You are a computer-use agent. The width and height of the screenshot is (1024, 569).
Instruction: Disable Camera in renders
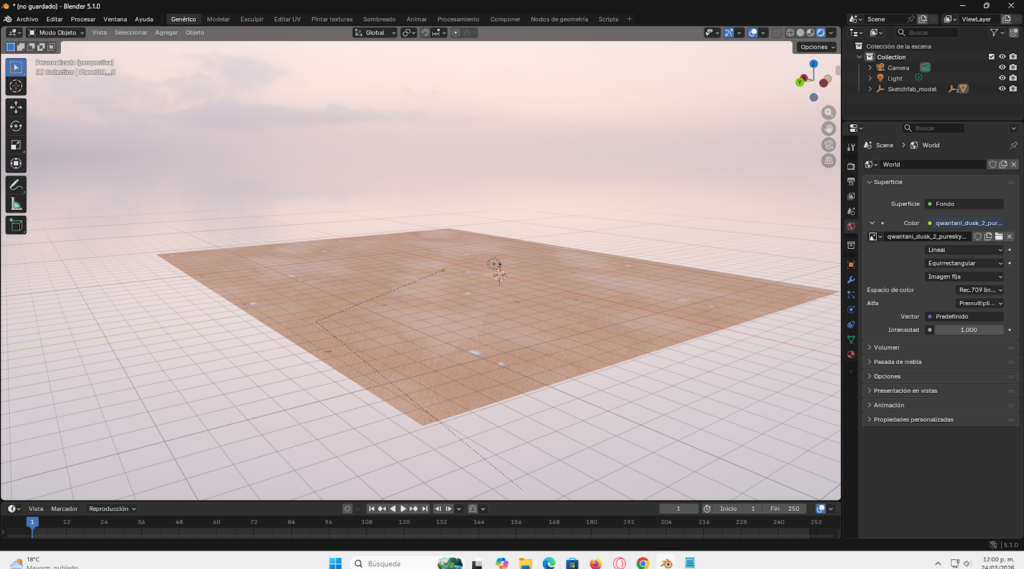(1013, 67)
